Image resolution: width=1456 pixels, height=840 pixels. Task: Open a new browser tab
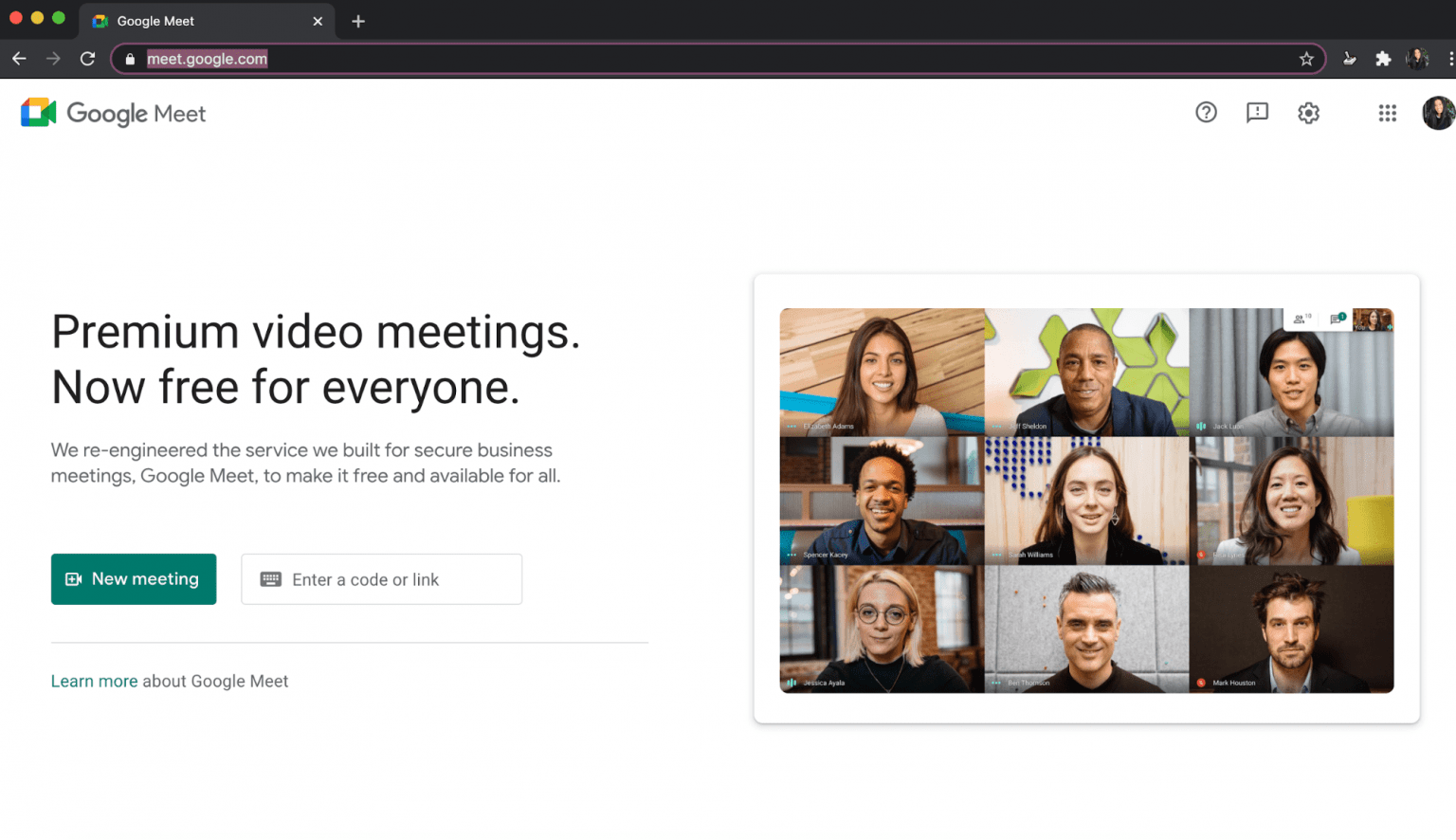[357, 21]
